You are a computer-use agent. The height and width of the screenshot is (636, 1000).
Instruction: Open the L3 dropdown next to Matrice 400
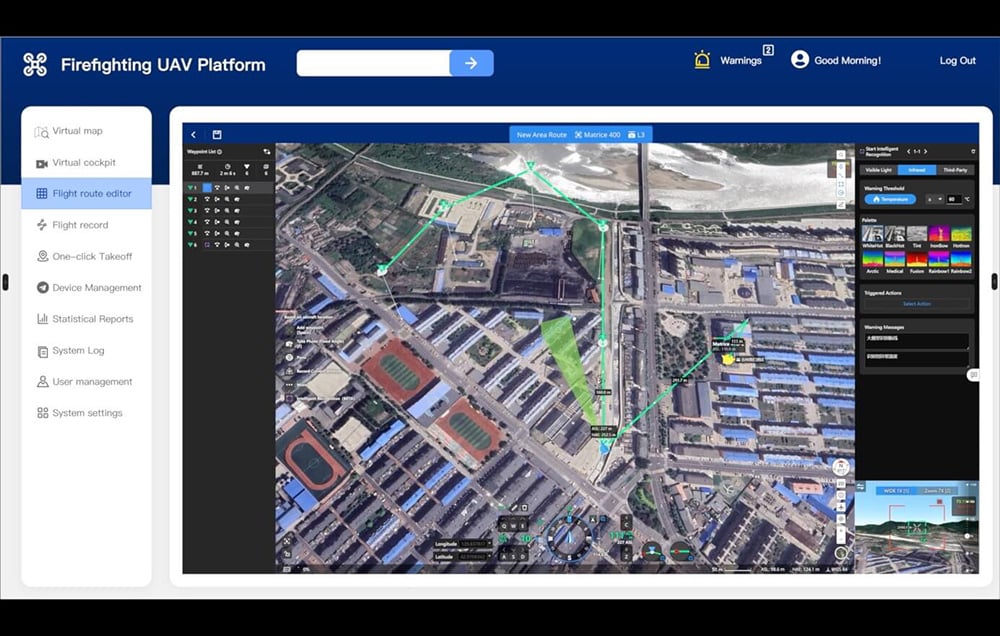click(x=638, y=134)
